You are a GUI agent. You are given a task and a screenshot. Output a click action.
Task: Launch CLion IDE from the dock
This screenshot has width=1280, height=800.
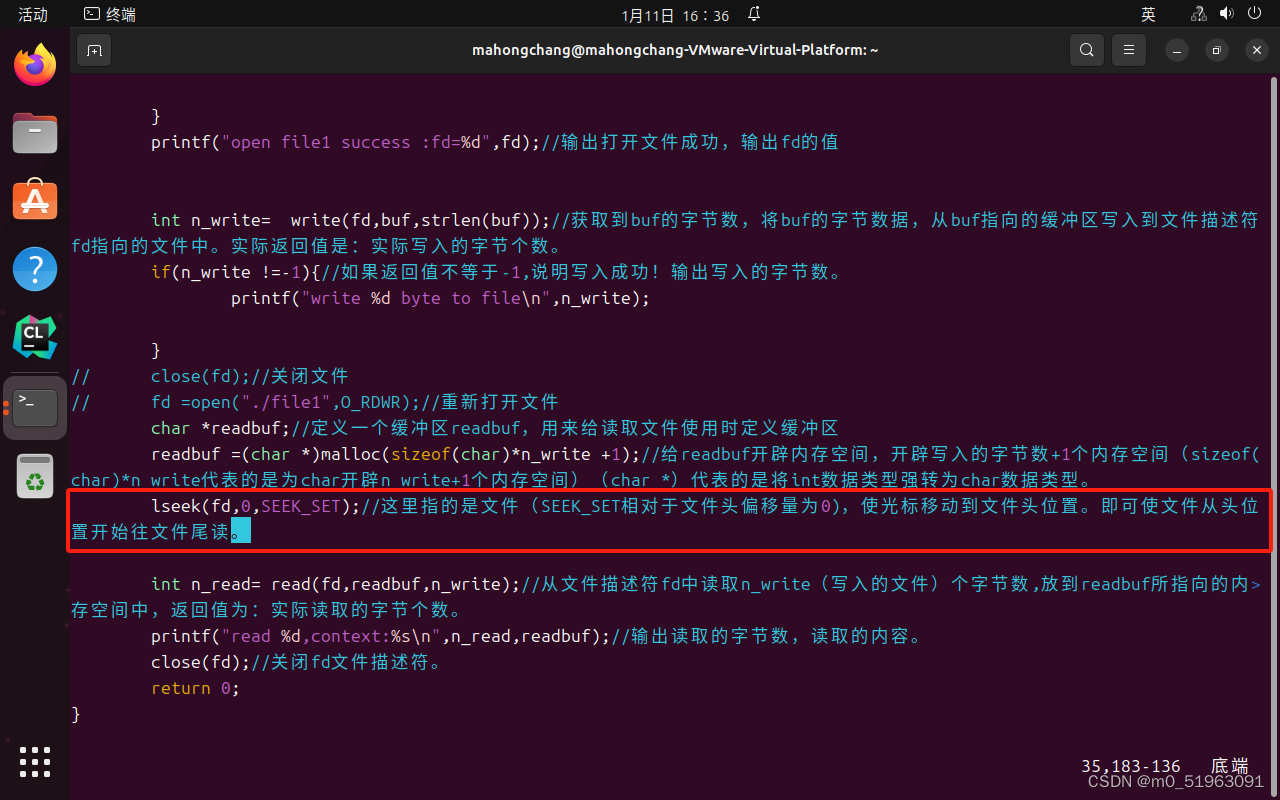(34, 337)
